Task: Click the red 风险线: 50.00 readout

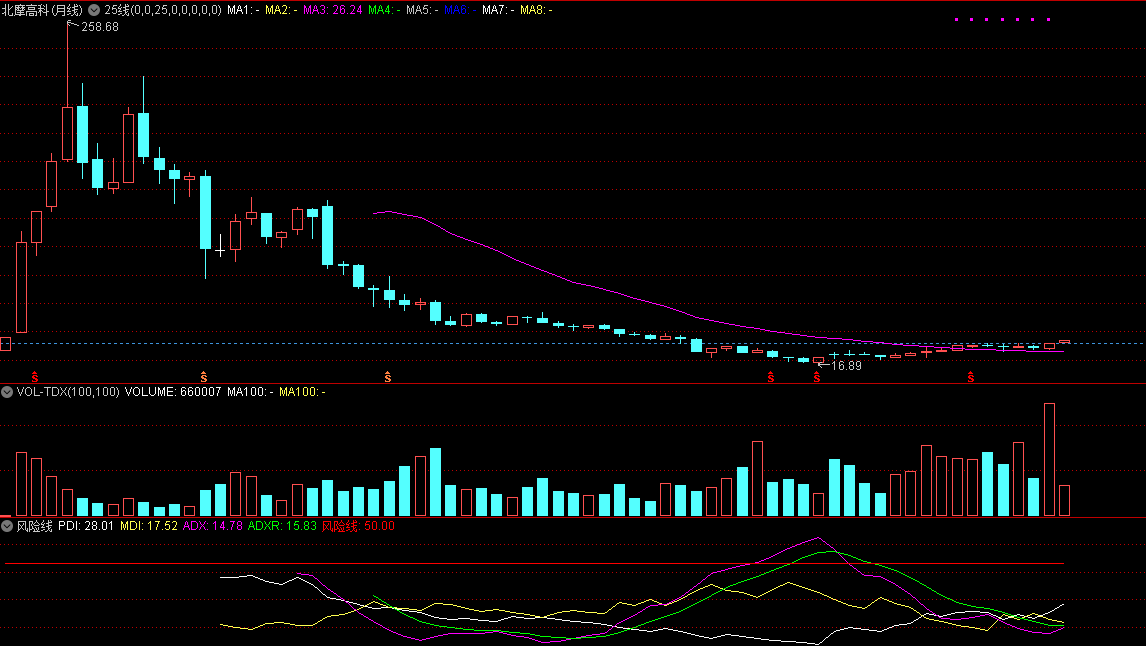Action: tap(358, 525)
